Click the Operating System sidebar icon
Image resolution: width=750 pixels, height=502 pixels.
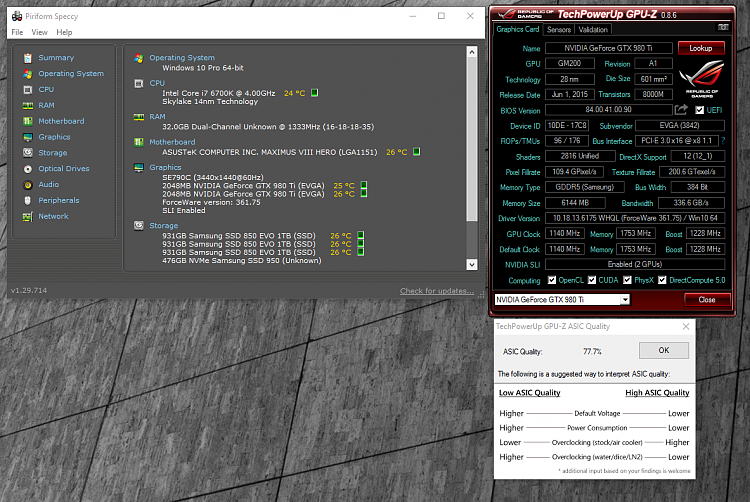(28, 74)
